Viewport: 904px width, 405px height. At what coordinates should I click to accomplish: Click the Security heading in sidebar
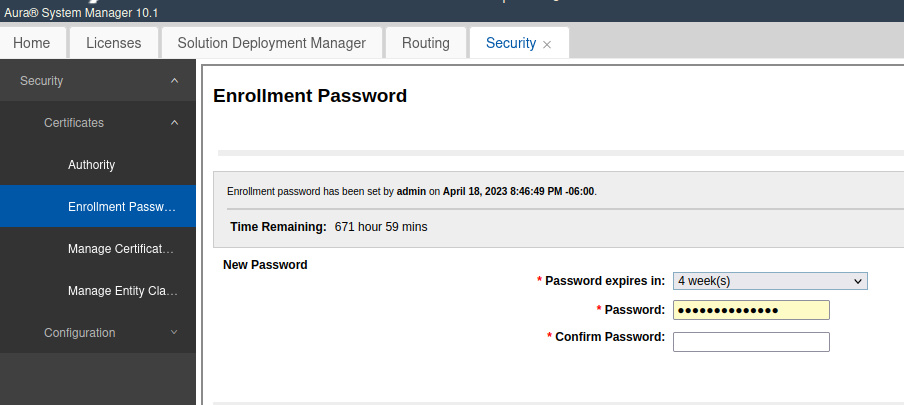click(42, 81)
